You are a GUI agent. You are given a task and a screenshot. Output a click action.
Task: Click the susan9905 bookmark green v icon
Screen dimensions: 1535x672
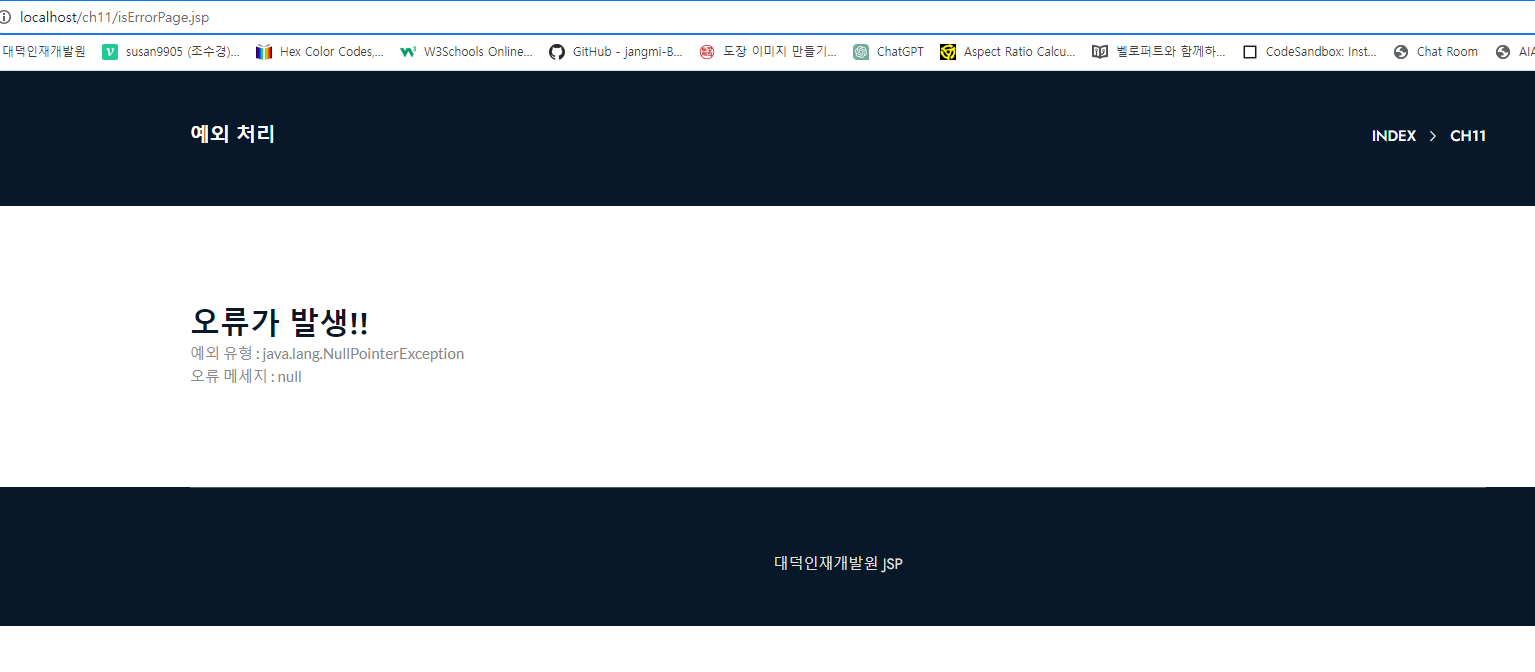(x=110, y=52)
